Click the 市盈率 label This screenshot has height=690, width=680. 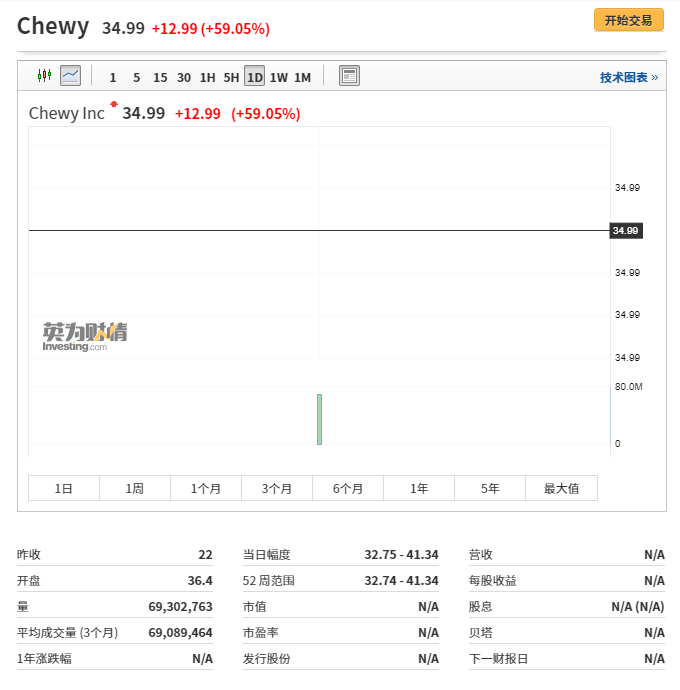(261, 632)
